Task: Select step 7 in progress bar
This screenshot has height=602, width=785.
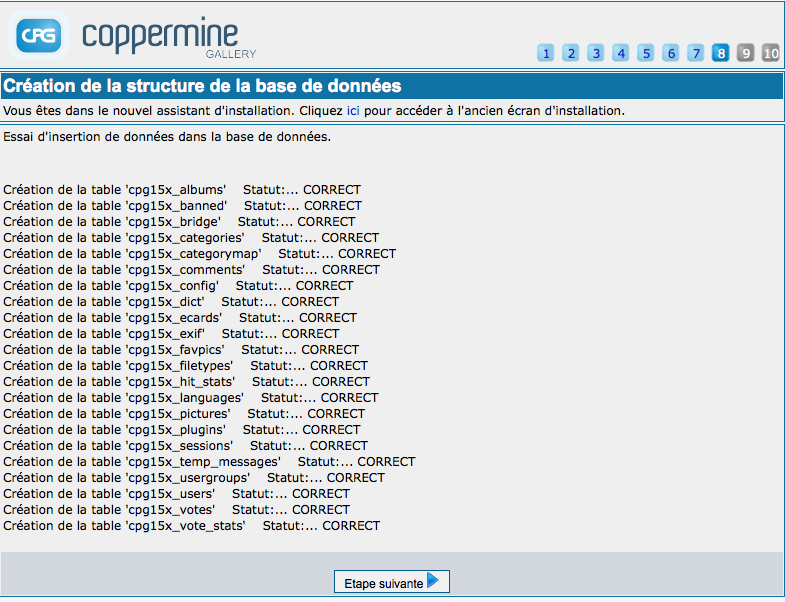Action: pyautogui.click(x=696, y=53)
